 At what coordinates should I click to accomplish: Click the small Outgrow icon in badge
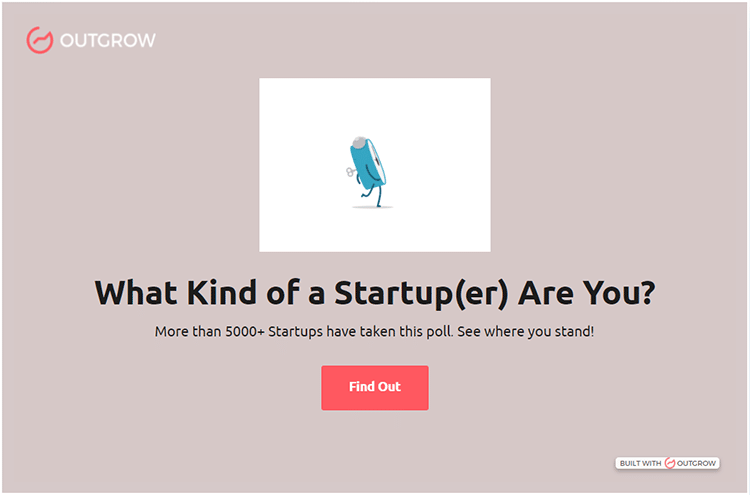coord(669,463)
